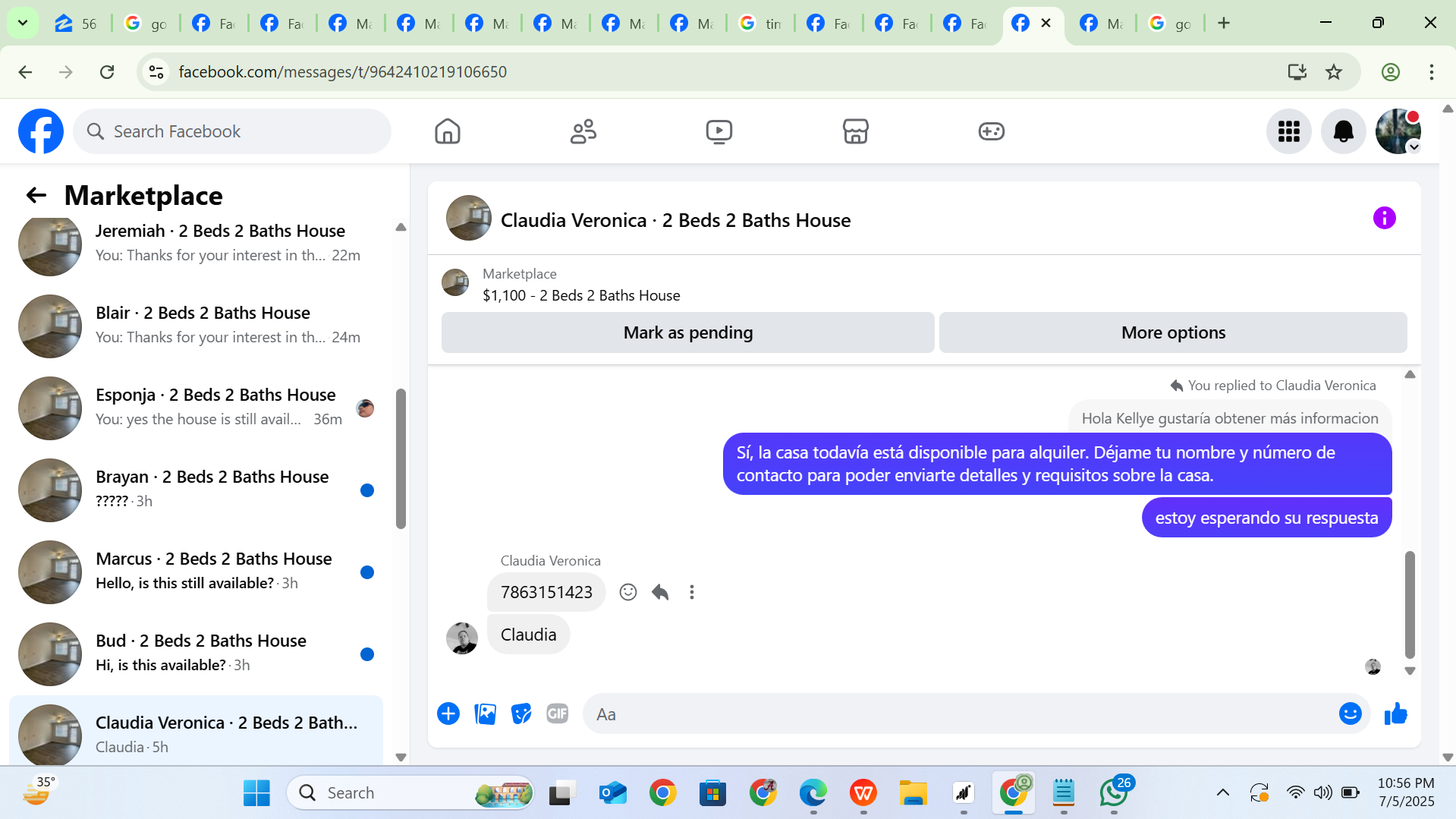Screen dimensions: 1456x819
Task: Open Chrome tab search dropdown
Action: click(23, 23)
